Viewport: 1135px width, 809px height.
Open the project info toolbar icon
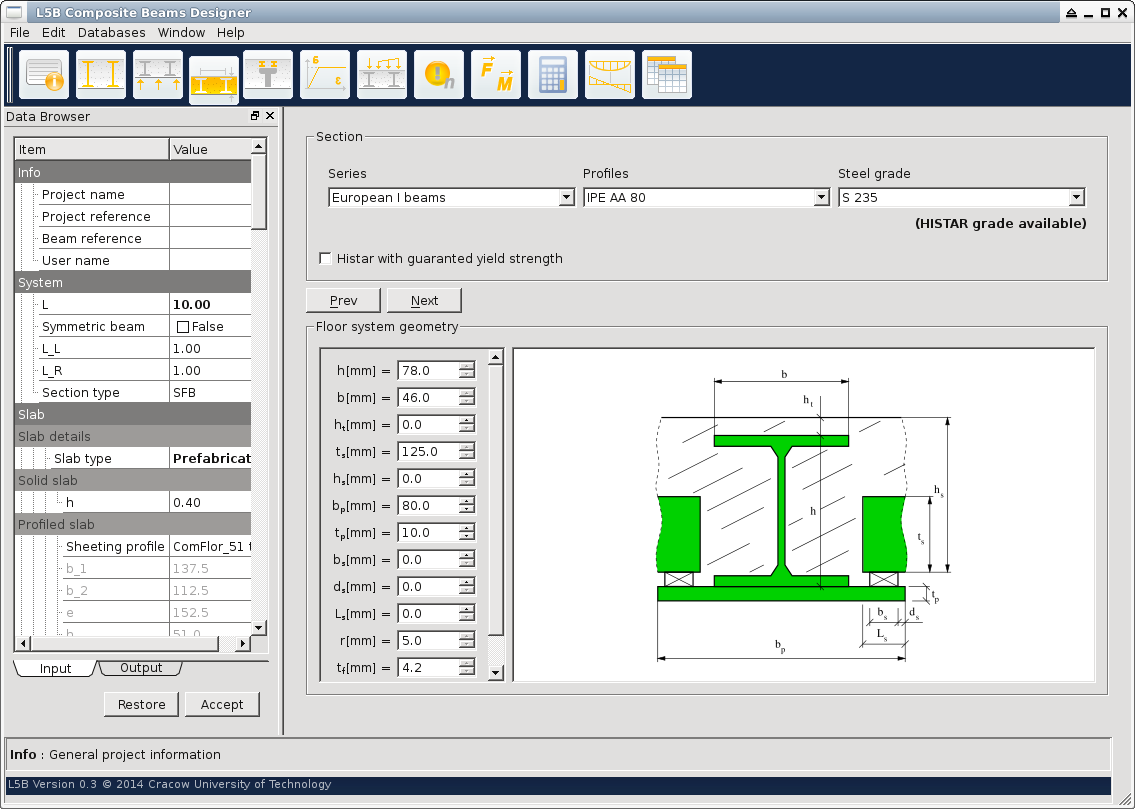point(44,75)
